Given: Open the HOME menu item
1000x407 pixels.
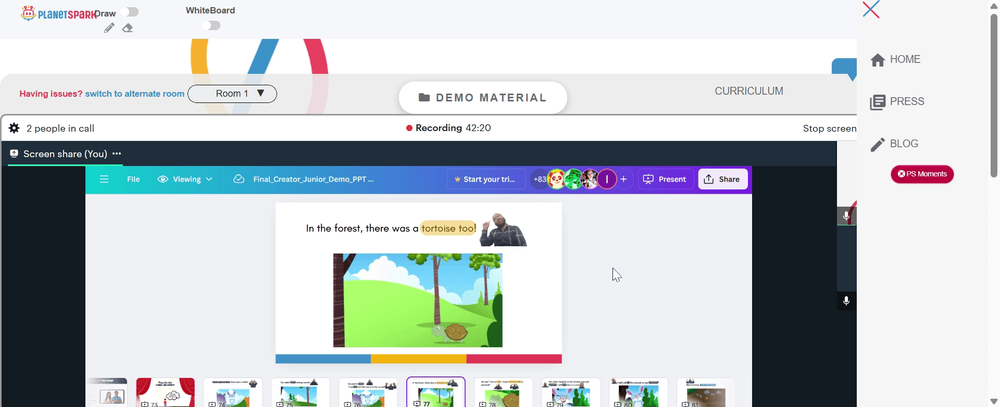Looking at the screenshot, I should (x=905, y=59).
